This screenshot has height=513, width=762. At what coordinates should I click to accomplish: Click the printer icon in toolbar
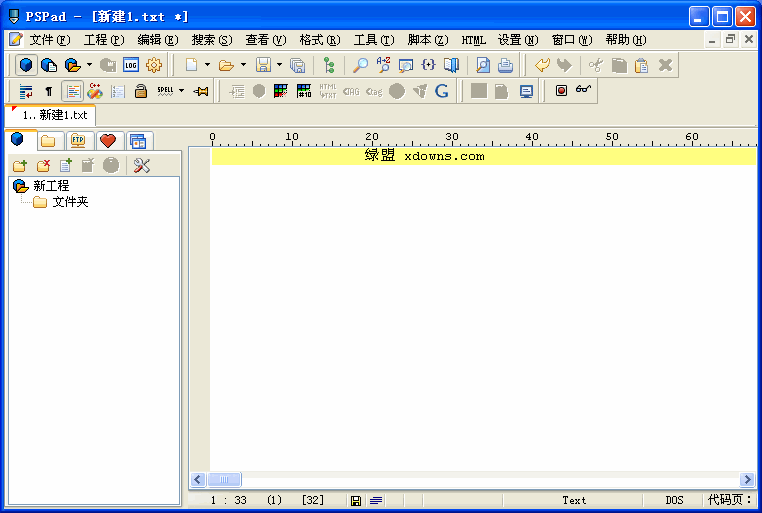[505, 65]
